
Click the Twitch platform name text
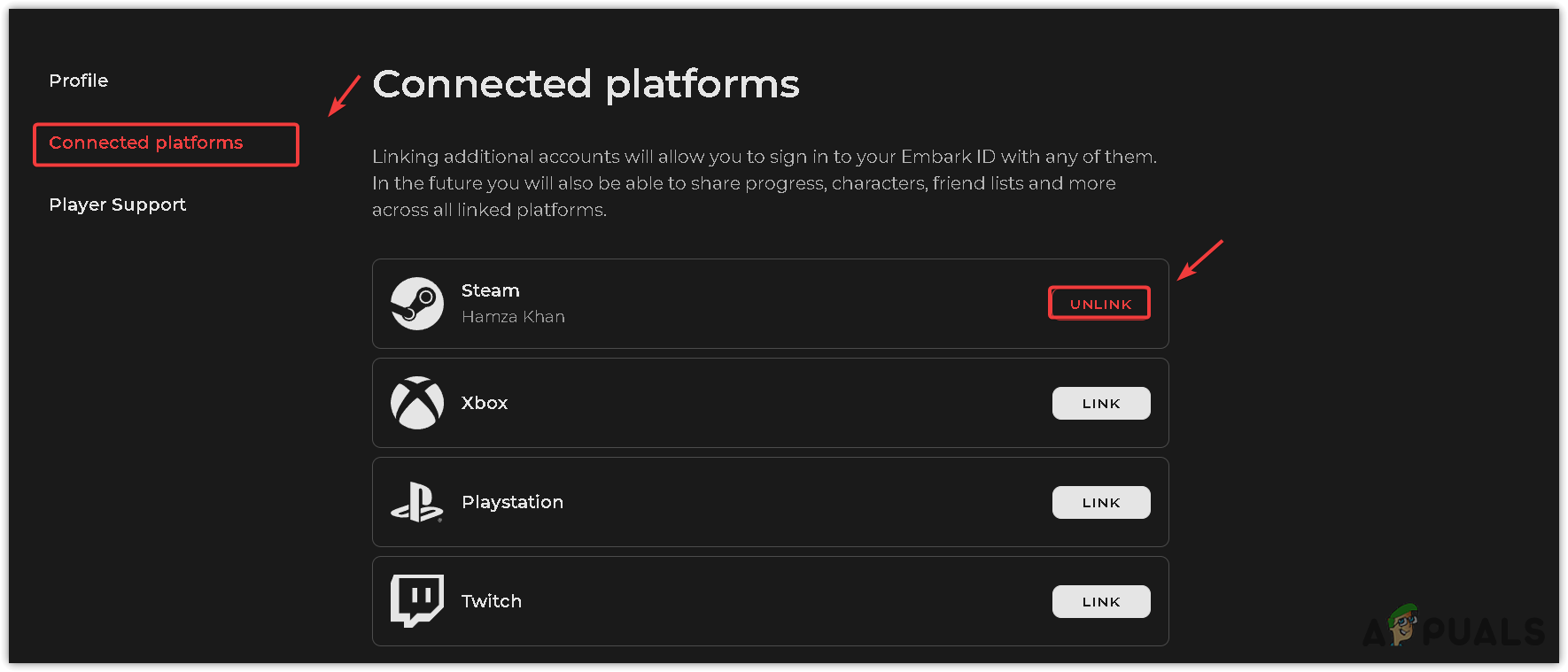click(492, 601)
